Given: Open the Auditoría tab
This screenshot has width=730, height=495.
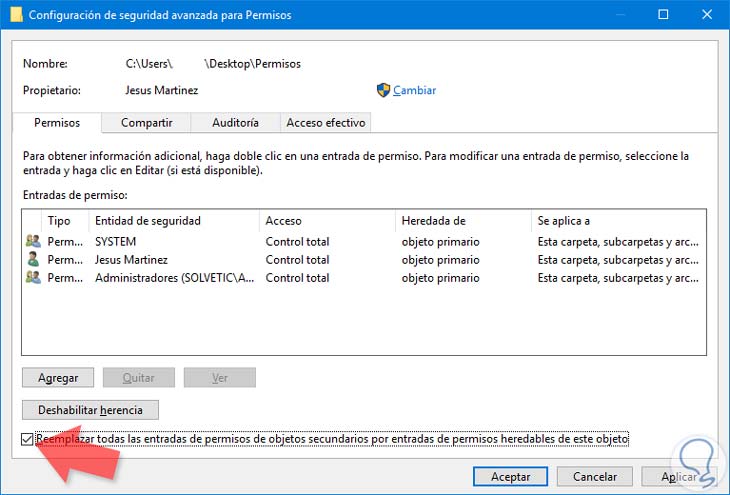Looking at the screenshot, I should point(235,123).
